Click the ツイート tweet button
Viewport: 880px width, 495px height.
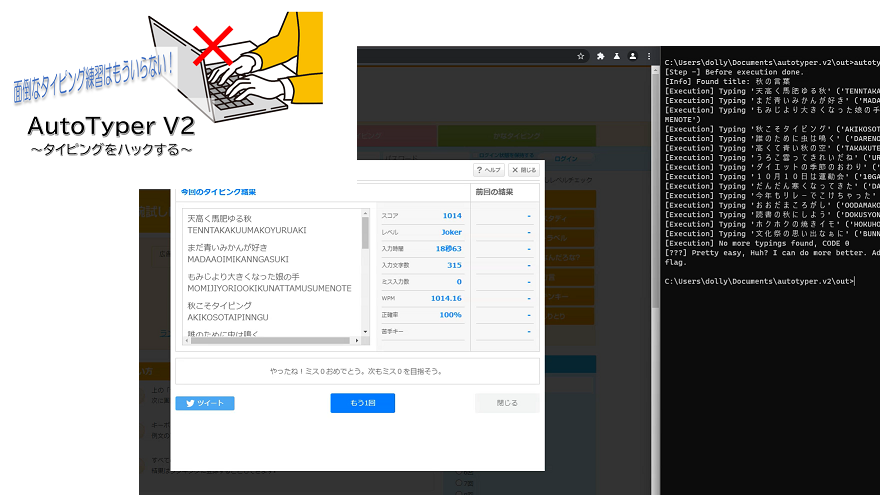tap(205, 403)
